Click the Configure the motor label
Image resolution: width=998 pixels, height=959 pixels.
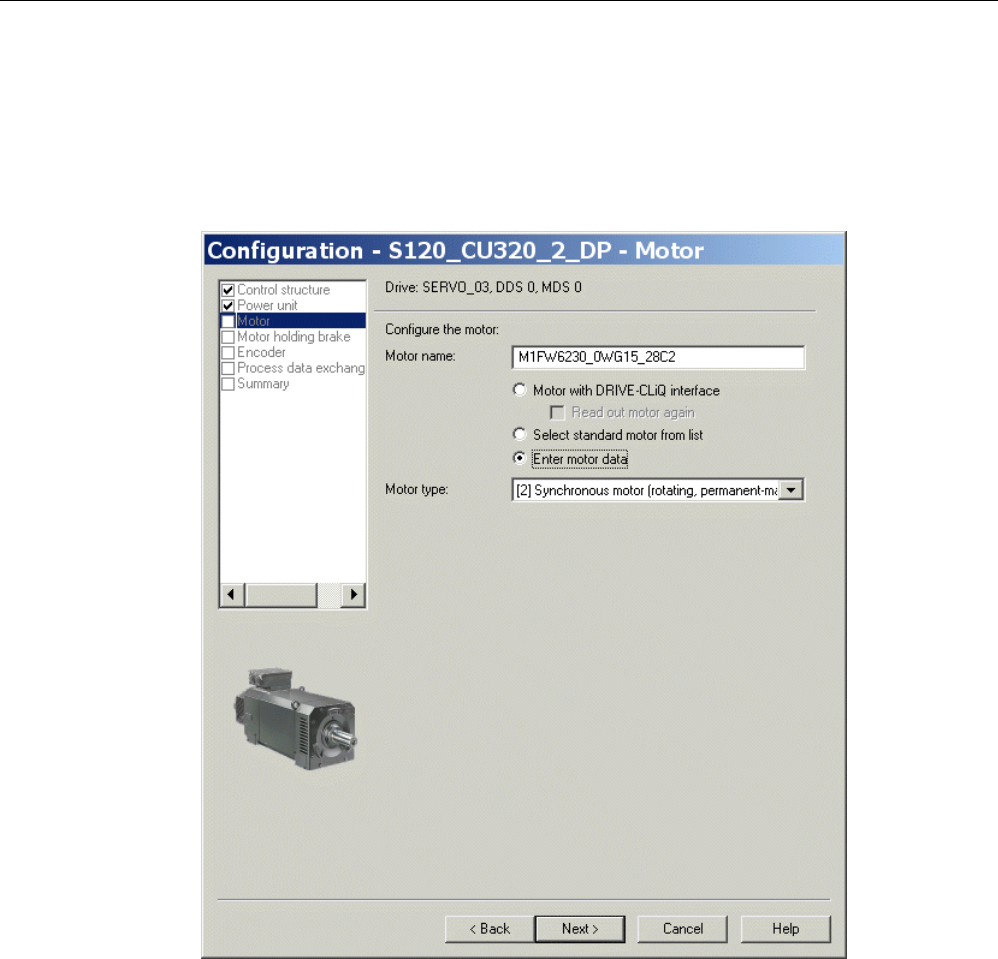(x=442, y=330)
